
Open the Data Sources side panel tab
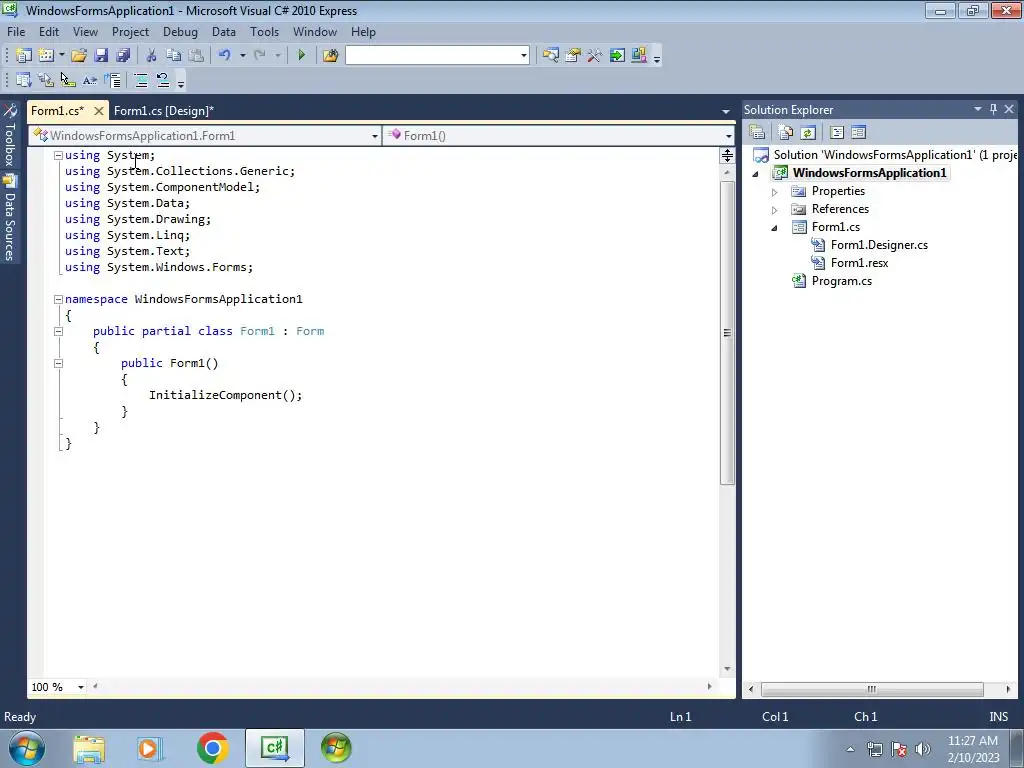click(x=9, y=219)
